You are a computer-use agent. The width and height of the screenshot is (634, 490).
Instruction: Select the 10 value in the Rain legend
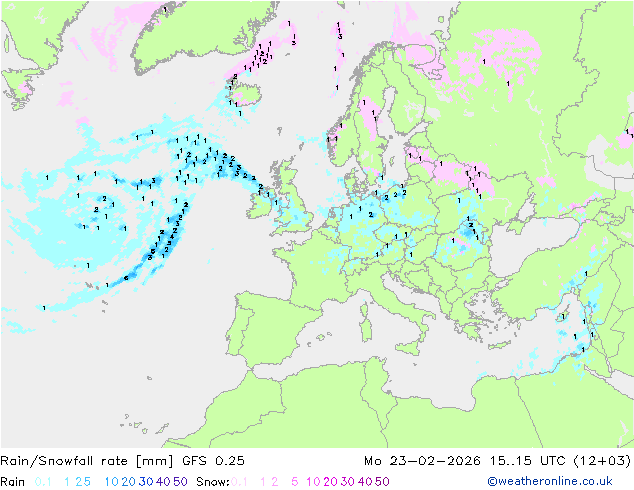[112, 482]
